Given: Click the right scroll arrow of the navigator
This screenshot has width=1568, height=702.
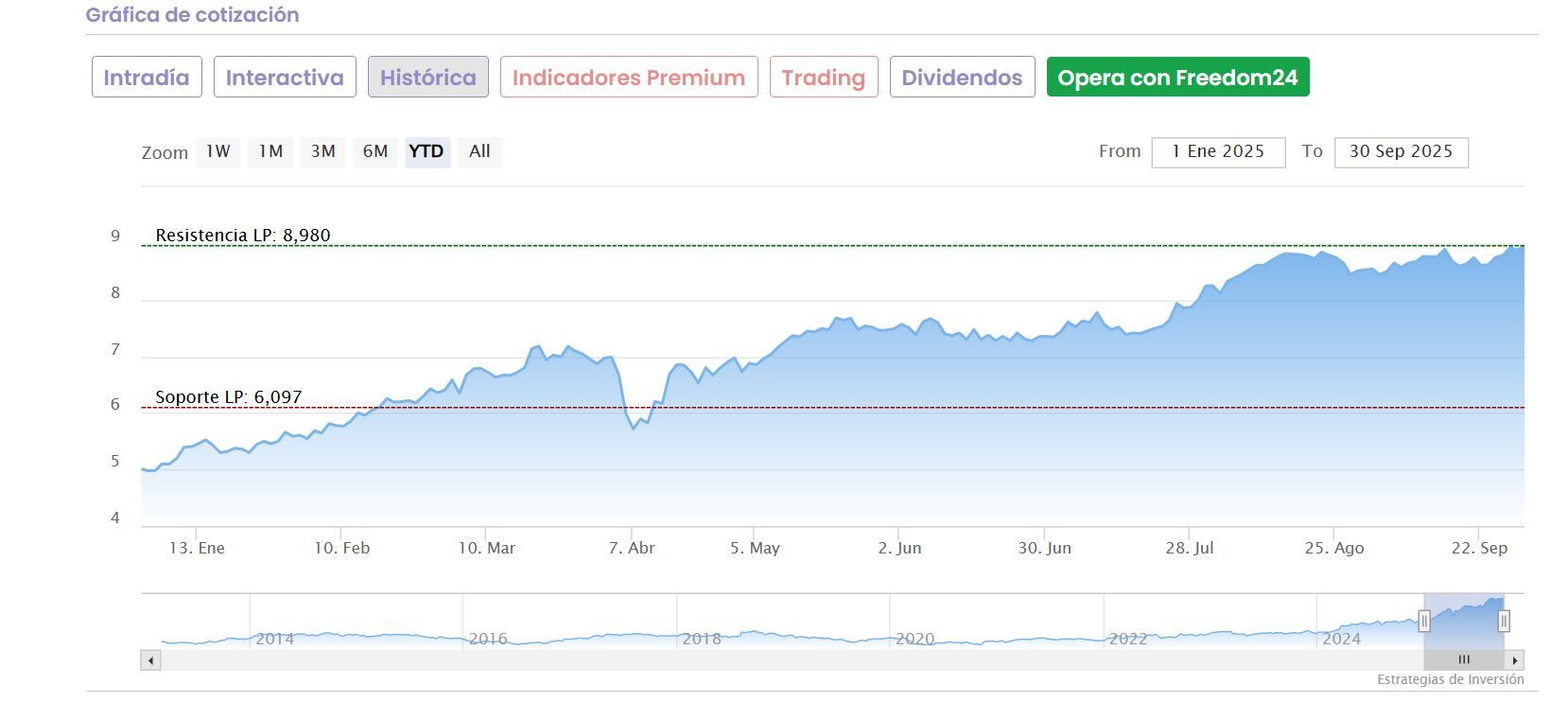Looking at the screenshot, I should (1515, 660).
